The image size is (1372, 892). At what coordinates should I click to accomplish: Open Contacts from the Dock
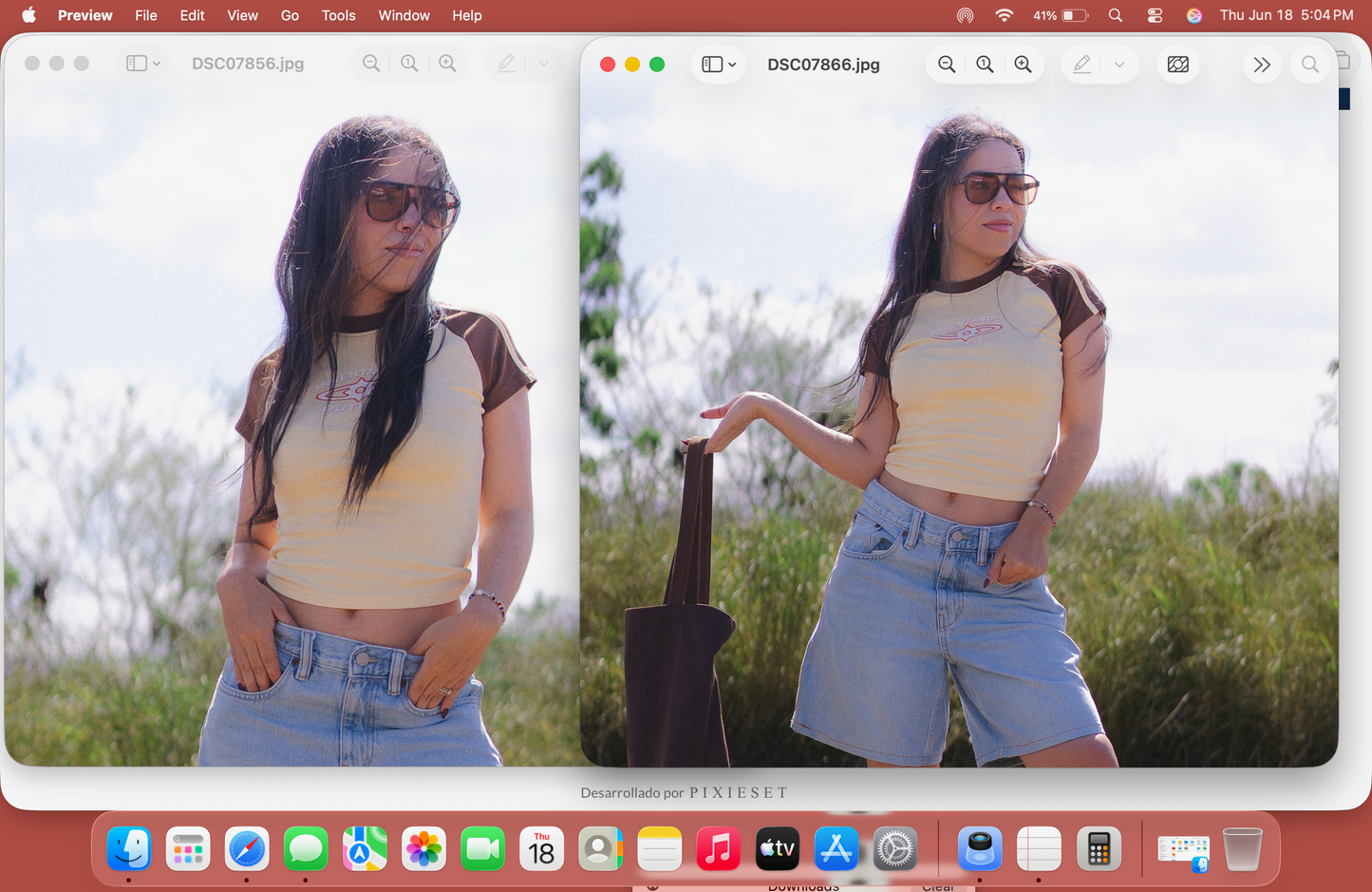click(600, 848)
